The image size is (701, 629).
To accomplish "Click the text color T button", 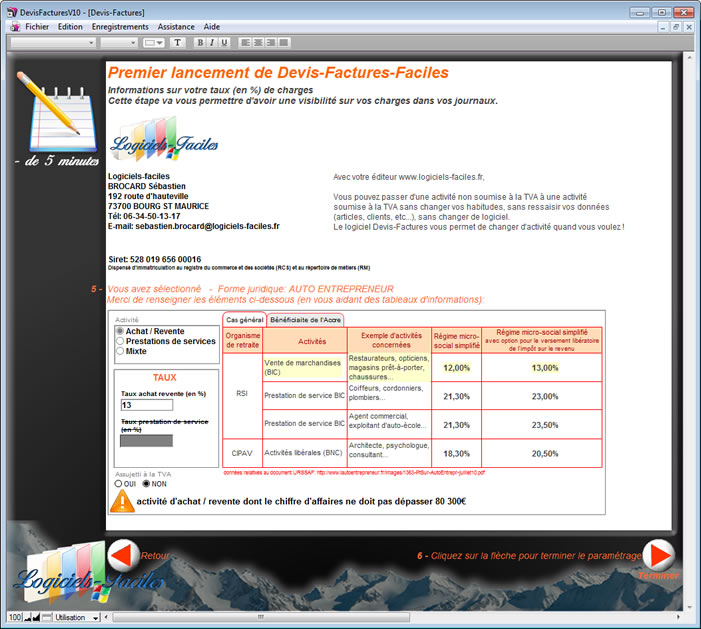I will point(178,43).
